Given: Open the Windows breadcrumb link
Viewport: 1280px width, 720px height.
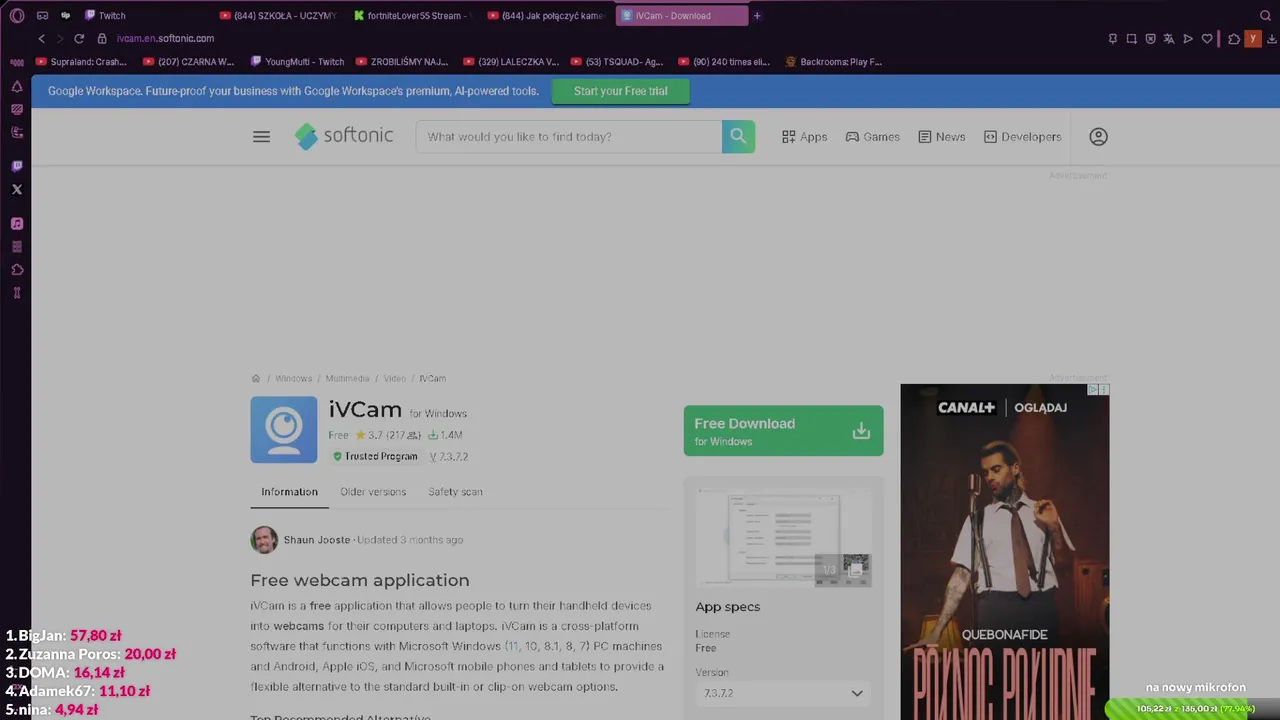Looking at the screenshot, I should [294, 379].
